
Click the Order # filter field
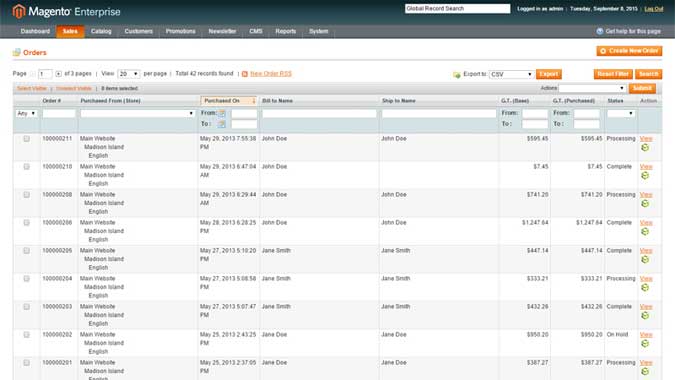[x=59, y=114]
